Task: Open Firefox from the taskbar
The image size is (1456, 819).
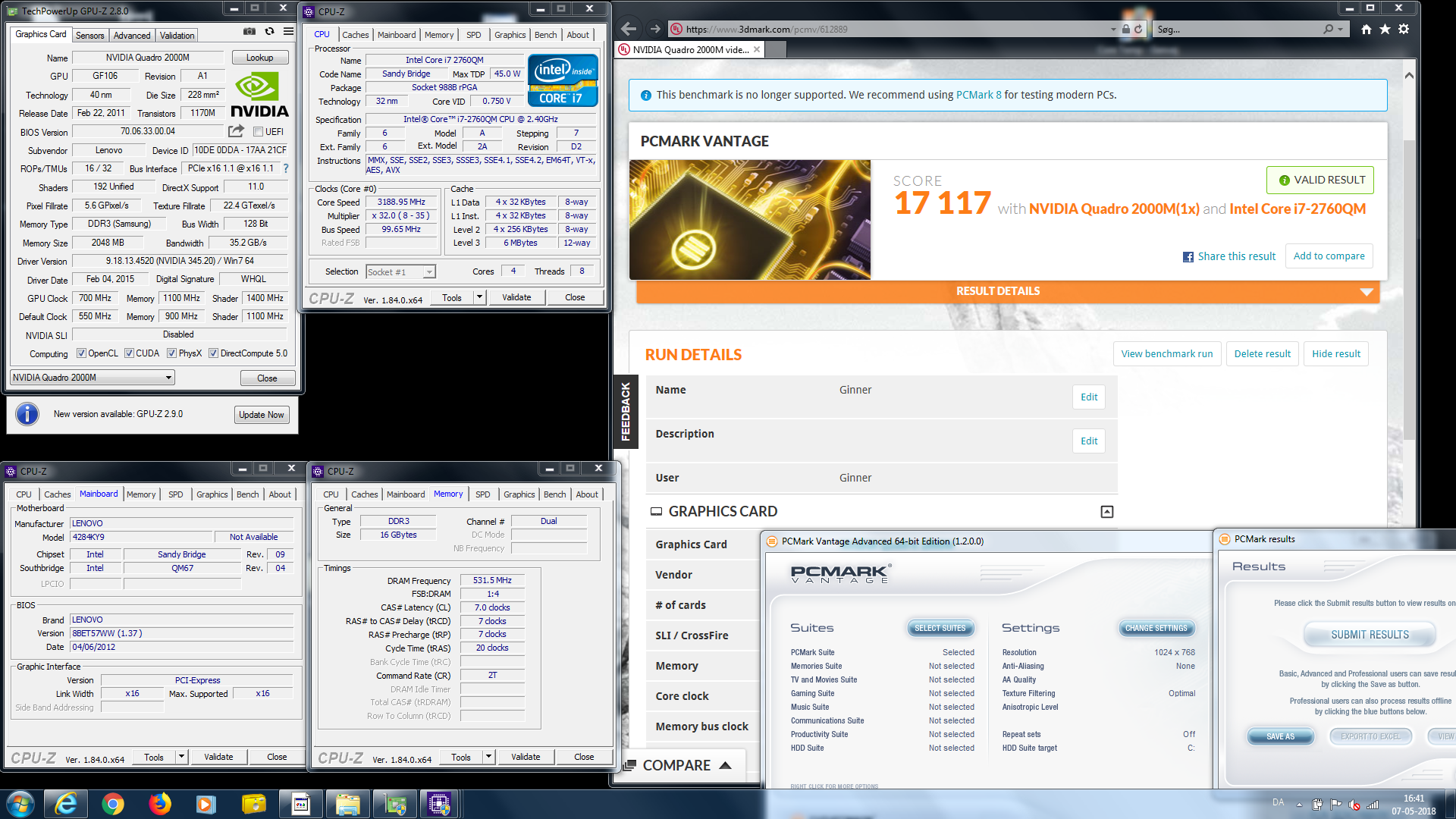Action: (x=160, y=804)
